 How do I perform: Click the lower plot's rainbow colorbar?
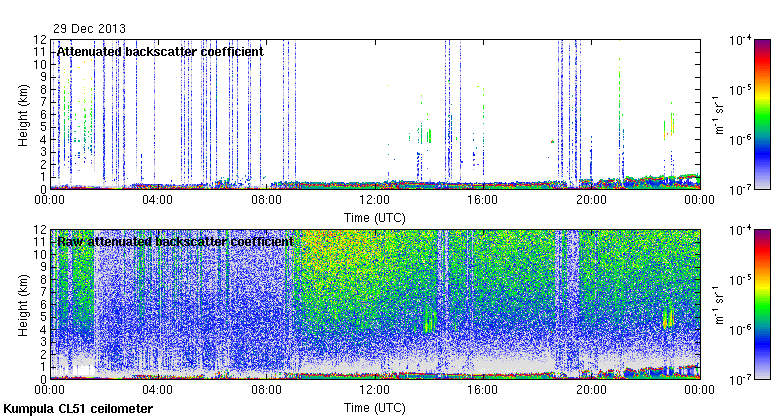pyautogui.click(x=762, y=305)
